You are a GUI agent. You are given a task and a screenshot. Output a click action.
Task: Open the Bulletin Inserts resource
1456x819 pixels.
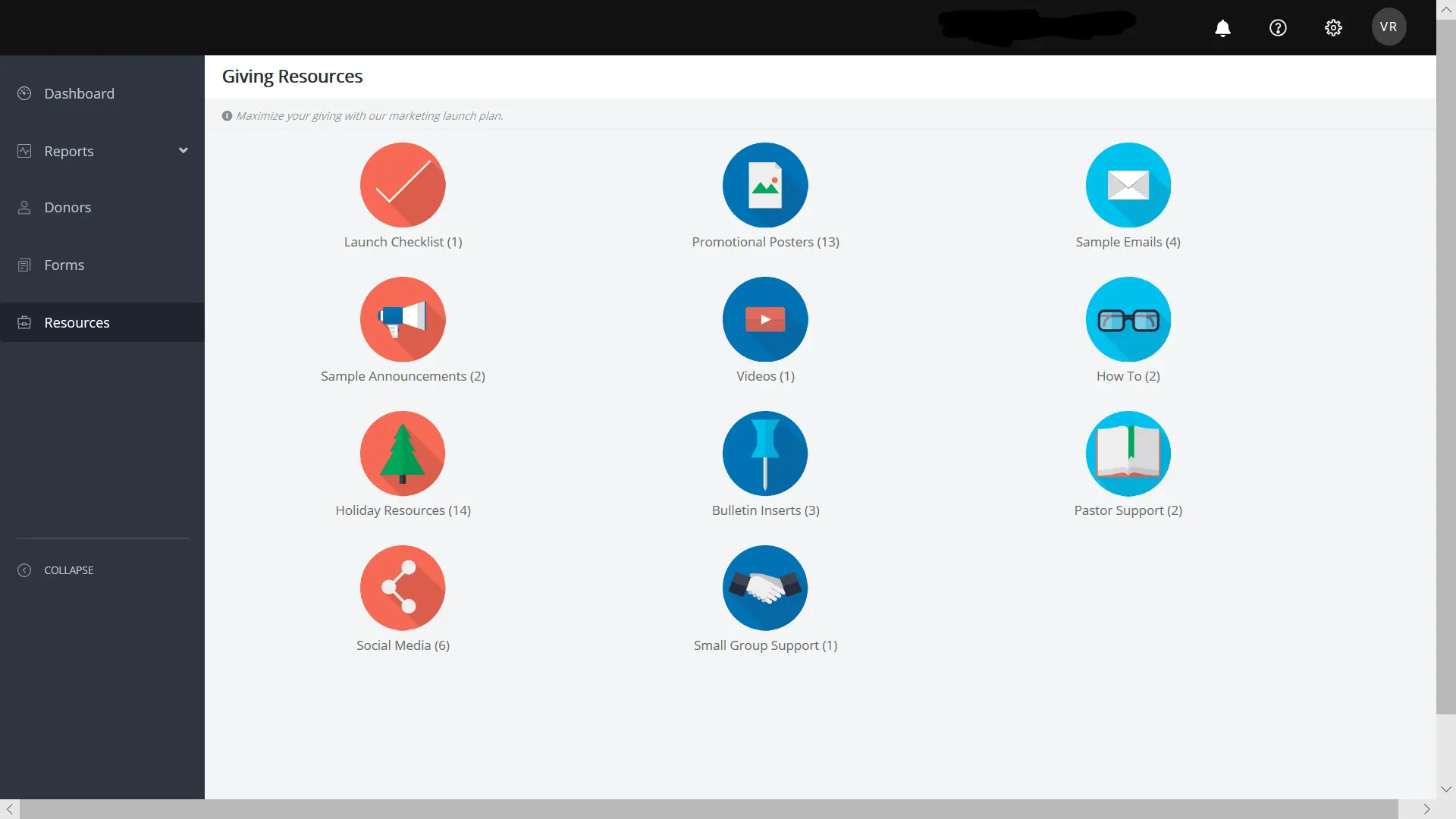tap(765, 453)
